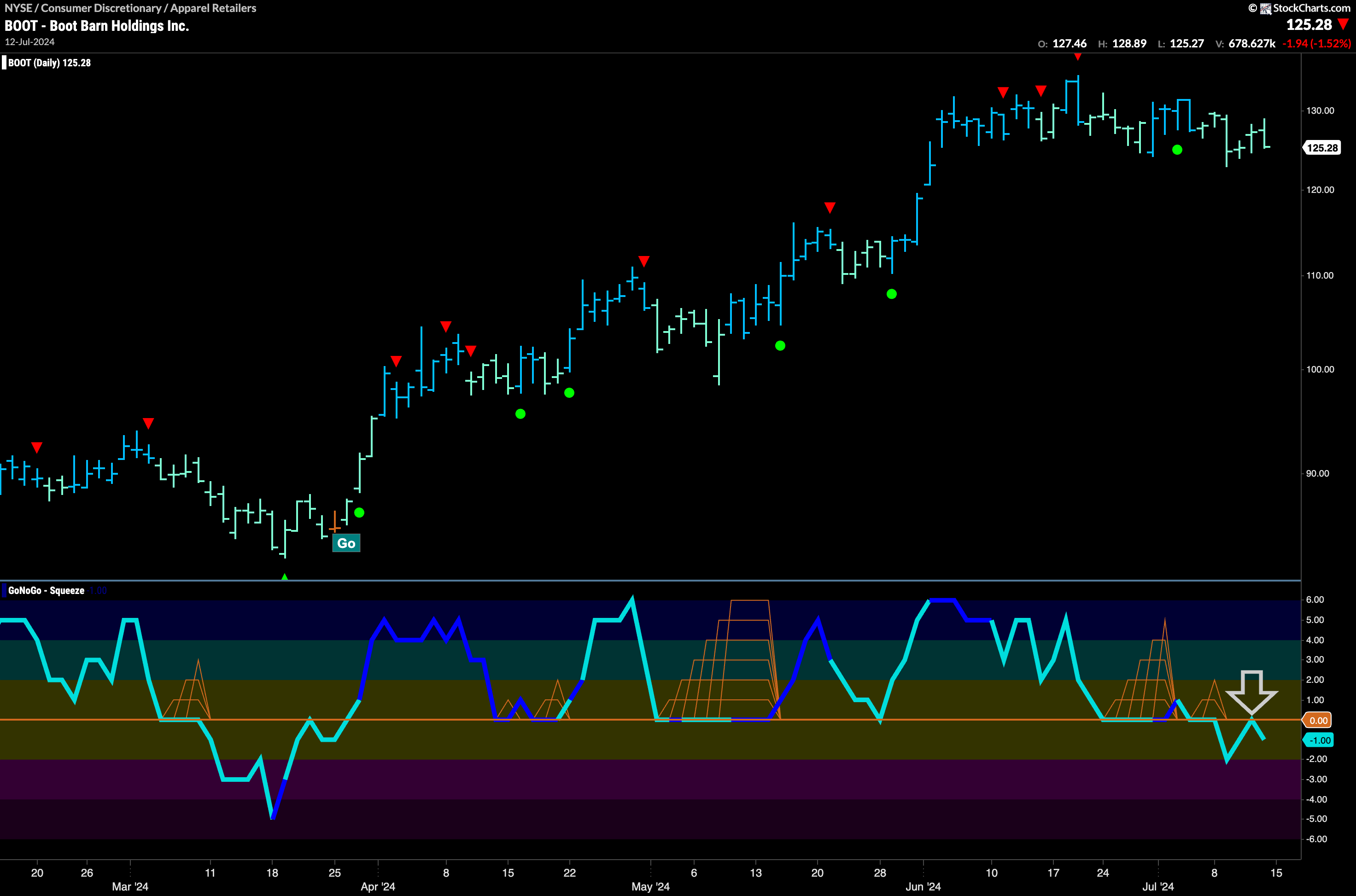Click the GoNoGo - Squeeze indicator label
1356x896 pixels.
pyautogui.click(x=47, y=590)
